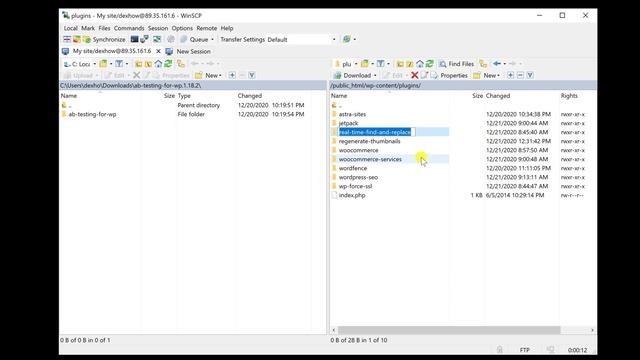Click the remote panel directory tree icon
The image size is (640, 360).
483,64
